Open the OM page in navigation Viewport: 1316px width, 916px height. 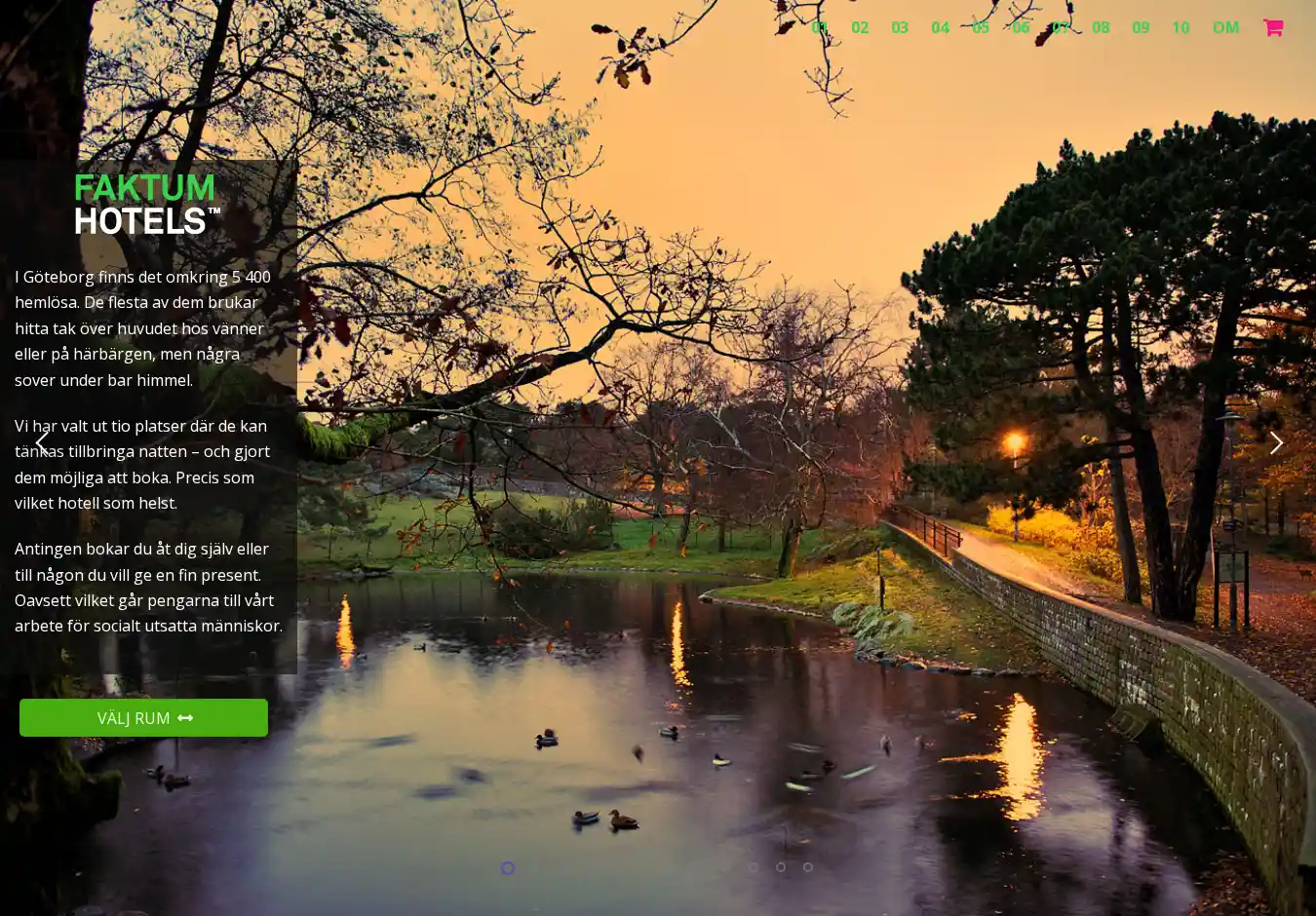point(1225,27)
